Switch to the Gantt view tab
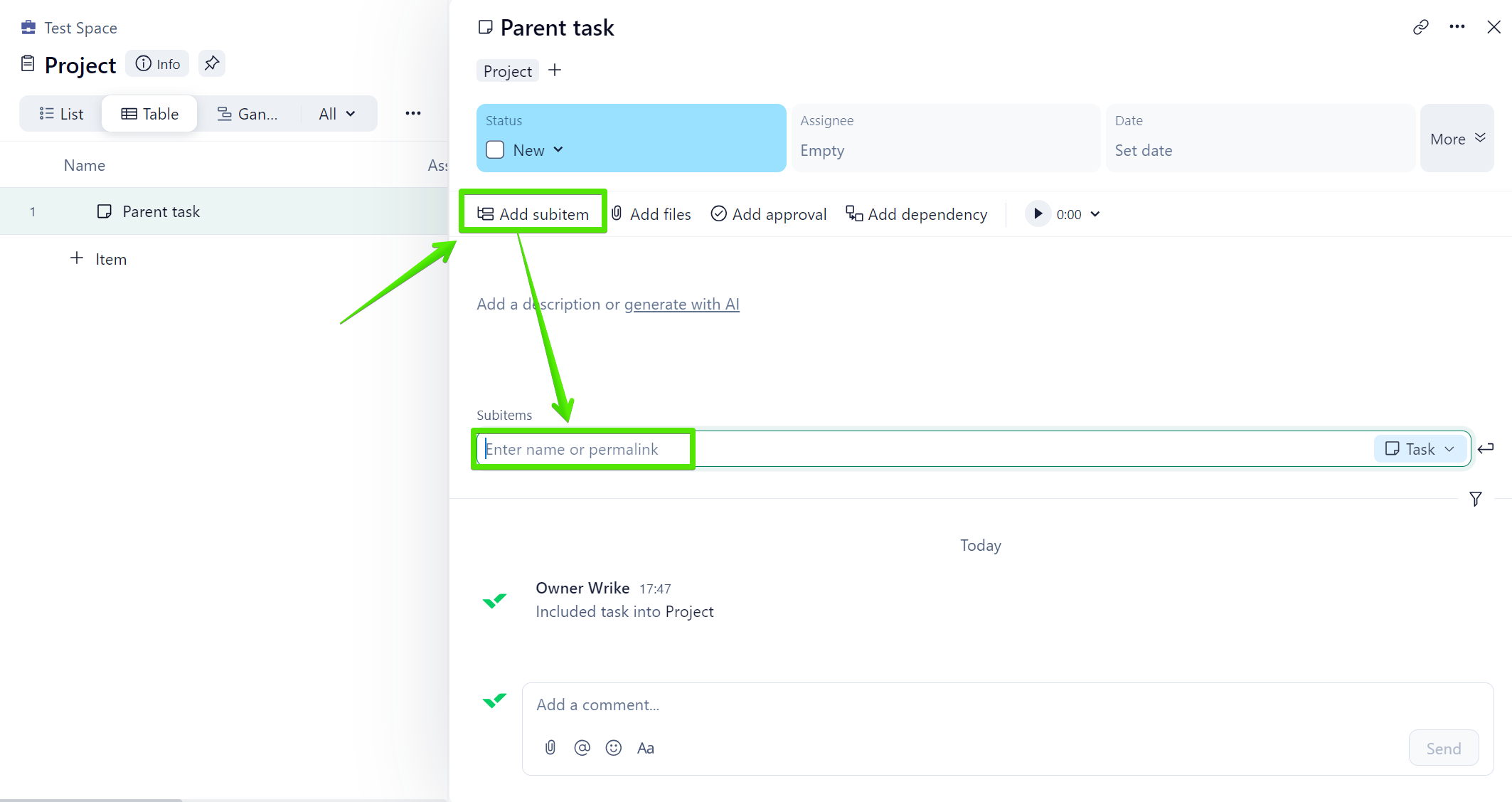This screenshot has width=1512, height=802. click(247, 114)
